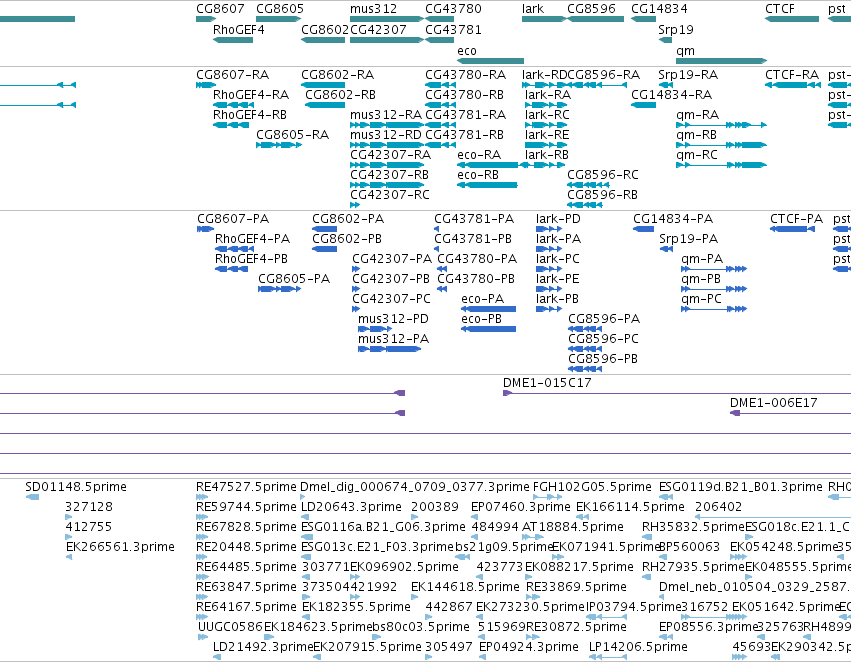Click the CG42307-RC transcript label

click(390, 194)
